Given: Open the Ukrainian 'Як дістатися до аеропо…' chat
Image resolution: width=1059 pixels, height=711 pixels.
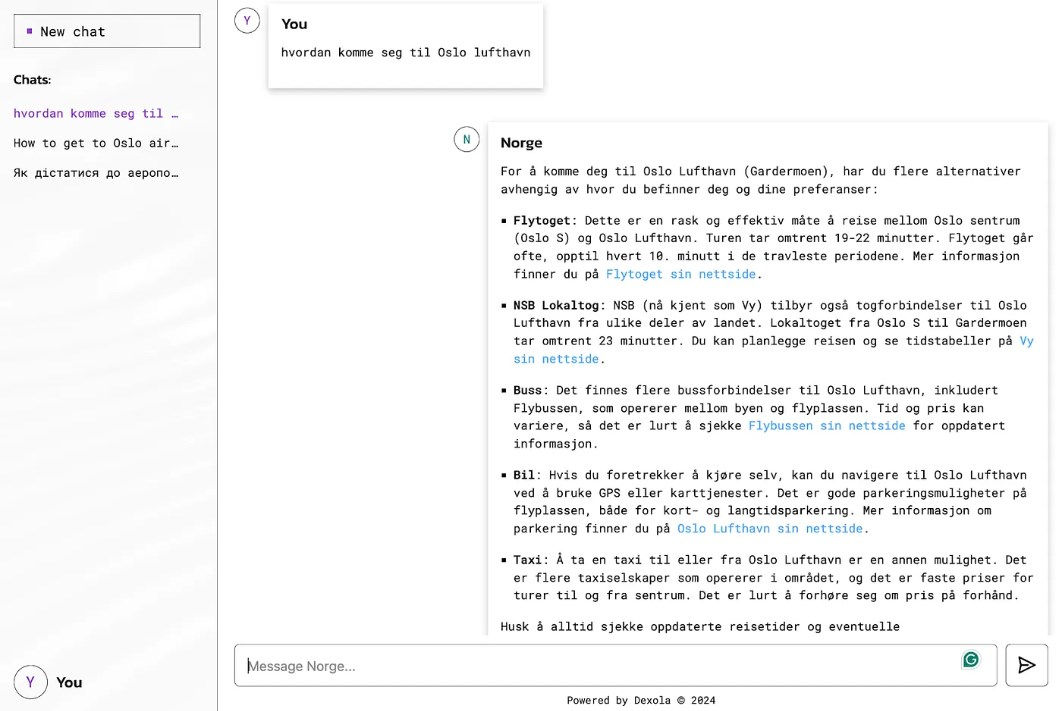Looking at the screenshot, I should click(x=96, y=173).
